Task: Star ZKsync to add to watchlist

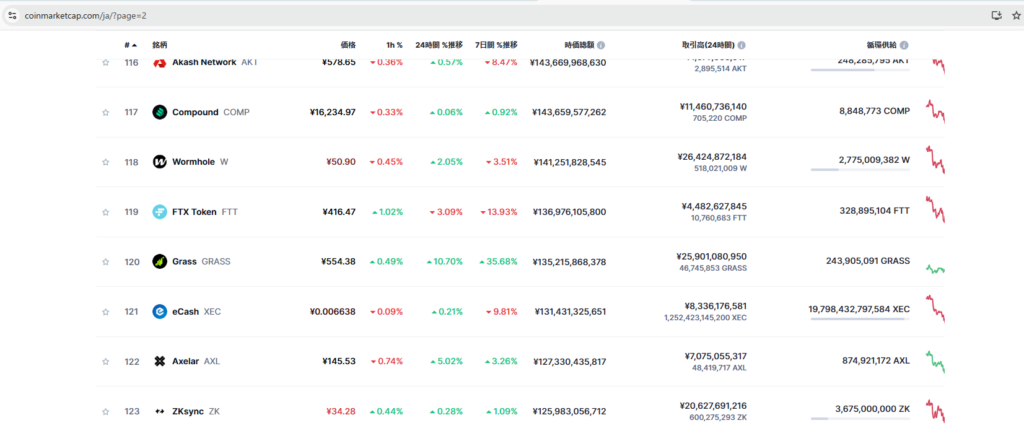Action: [105, 412]
